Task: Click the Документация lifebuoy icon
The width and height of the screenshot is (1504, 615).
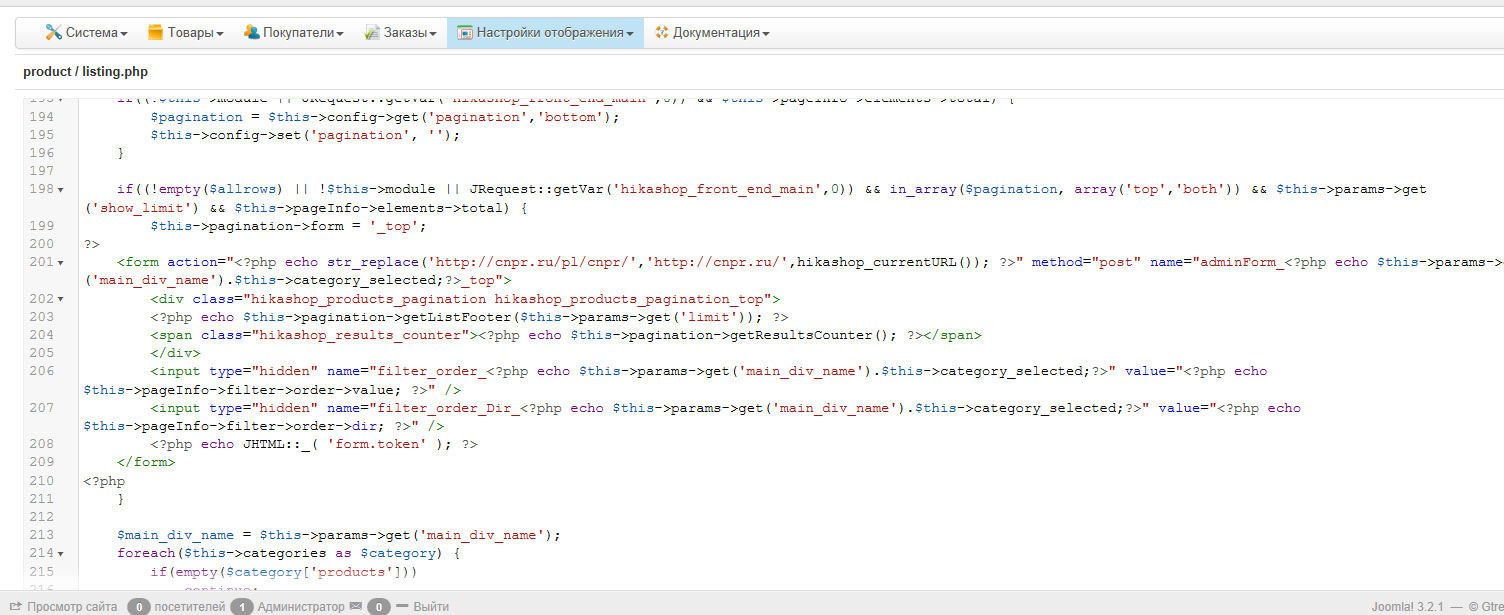Action: pyautogui.click(x=661, y=33)
